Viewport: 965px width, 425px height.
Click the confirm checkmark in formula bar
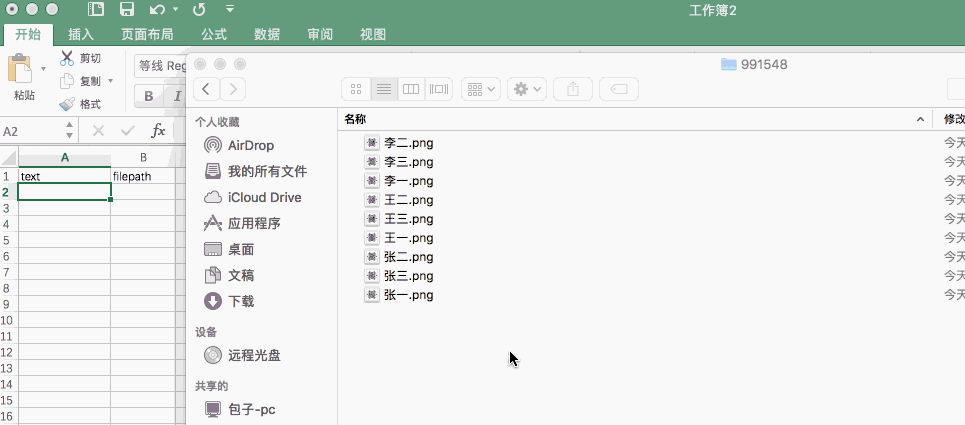[x=128, y=130]
